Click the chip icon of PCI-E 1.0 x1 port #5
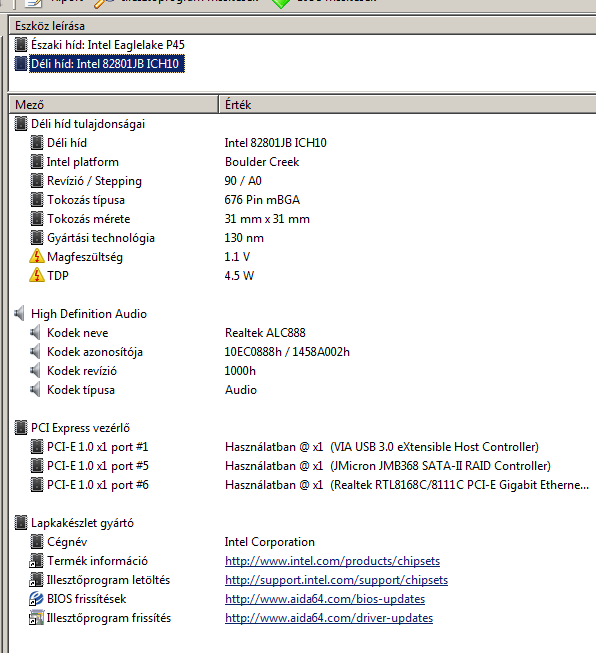596x653 pixels. 37,466
